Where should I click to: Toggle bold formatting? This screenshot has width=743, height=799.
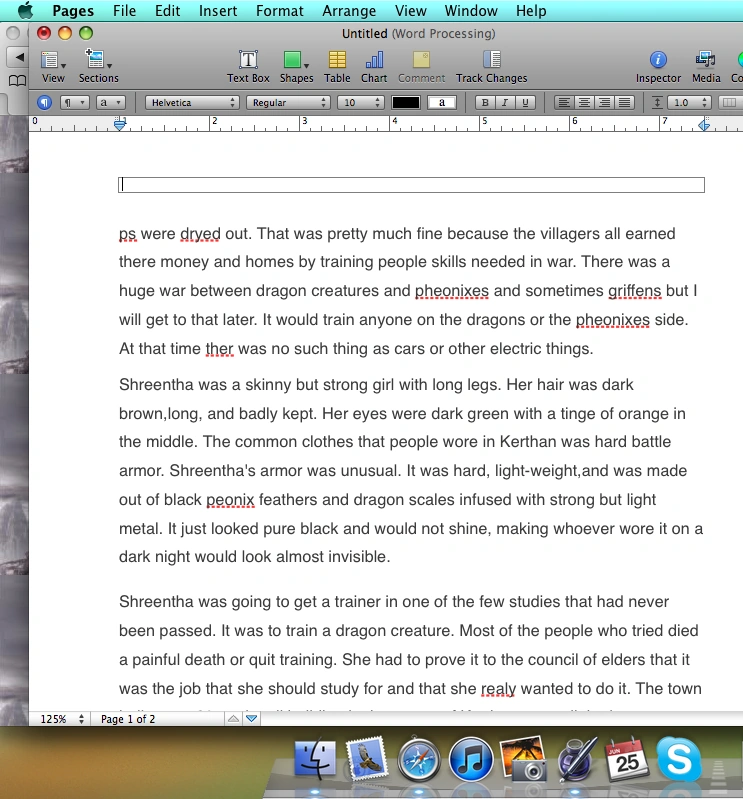485,102
